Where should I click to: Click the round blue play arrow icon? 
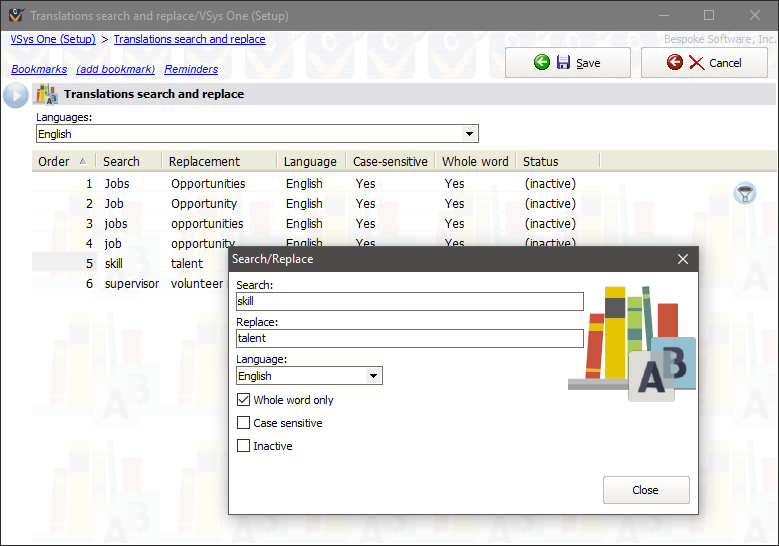click(x=16, y=95)
